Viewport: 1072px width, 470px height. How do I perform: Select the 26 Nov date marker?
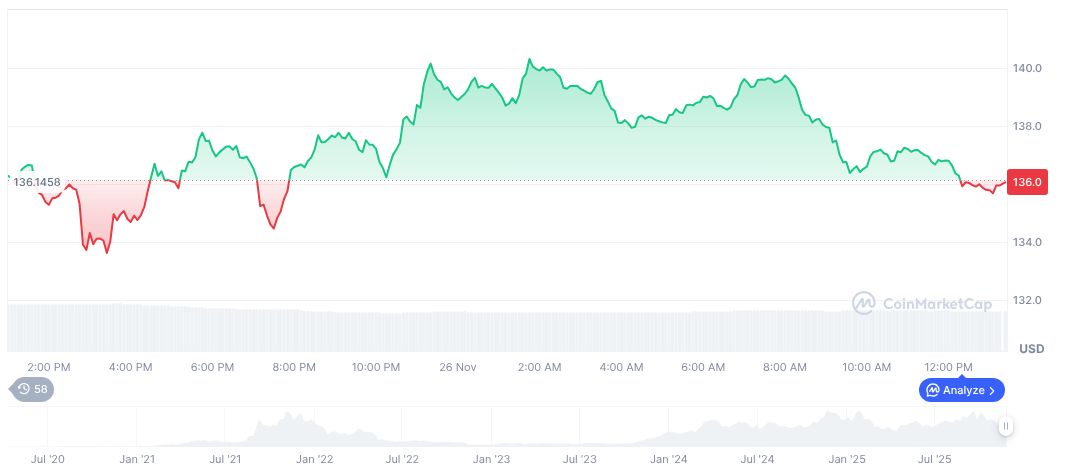458,367
